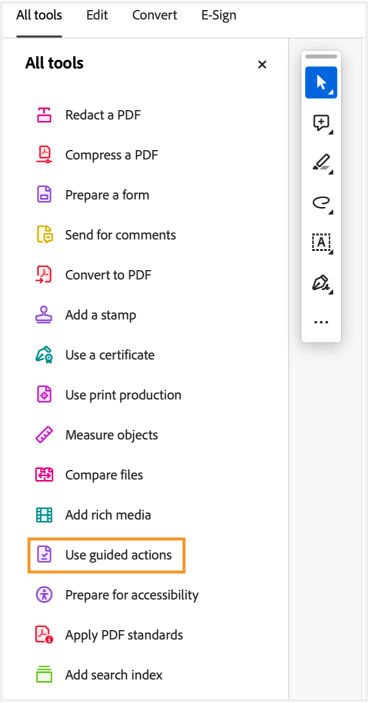Select Convert to PDF
This screenshot has height=703, width=368.
click(108, 275)
